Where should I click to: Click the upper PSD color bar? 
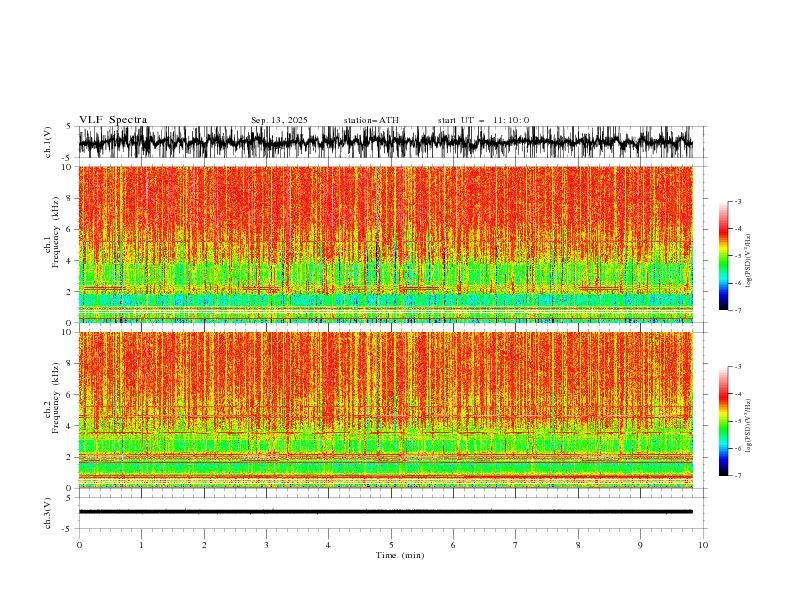click(x=723, y=256)
